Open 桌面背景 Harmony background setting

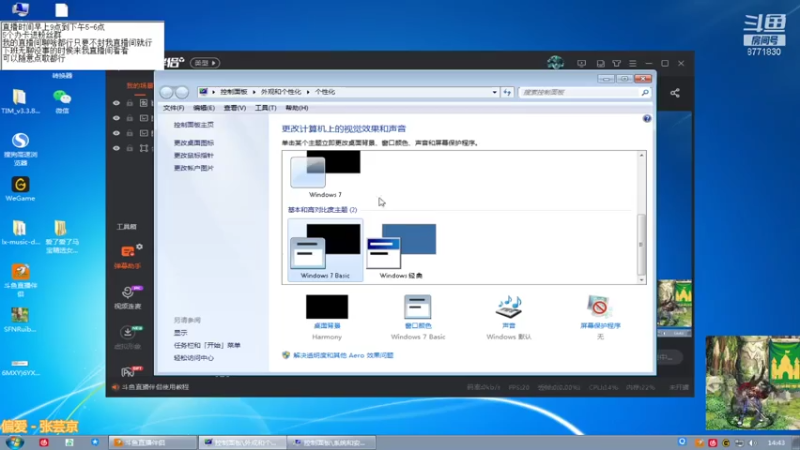point(327,317)
